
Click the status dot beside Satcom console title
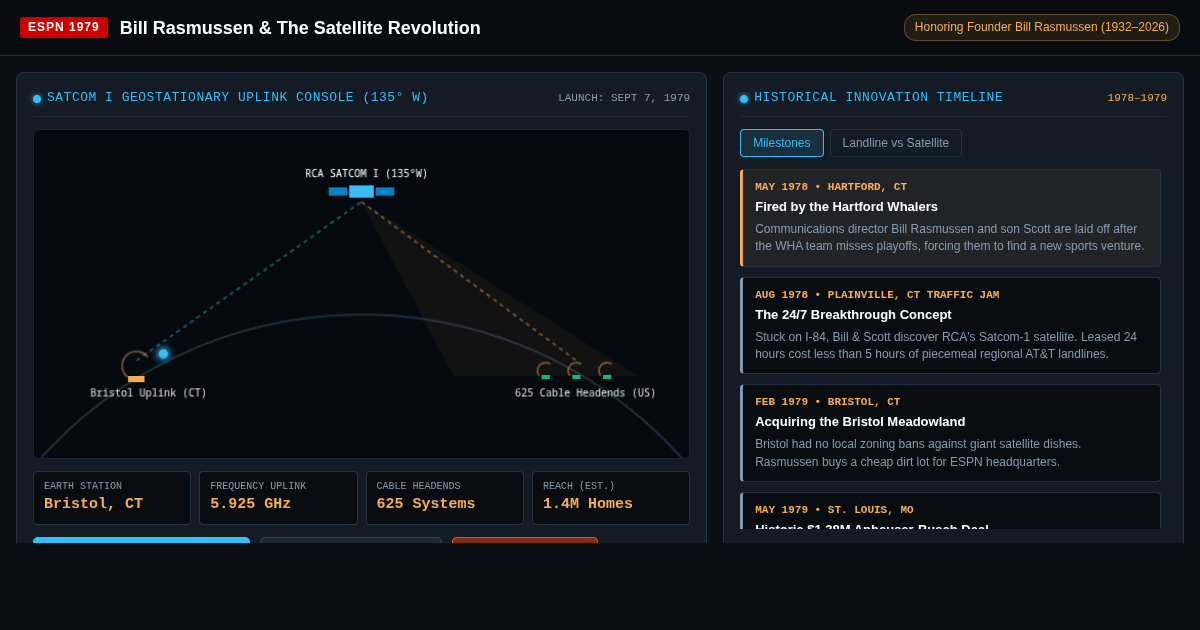click(x=37, y=99)
